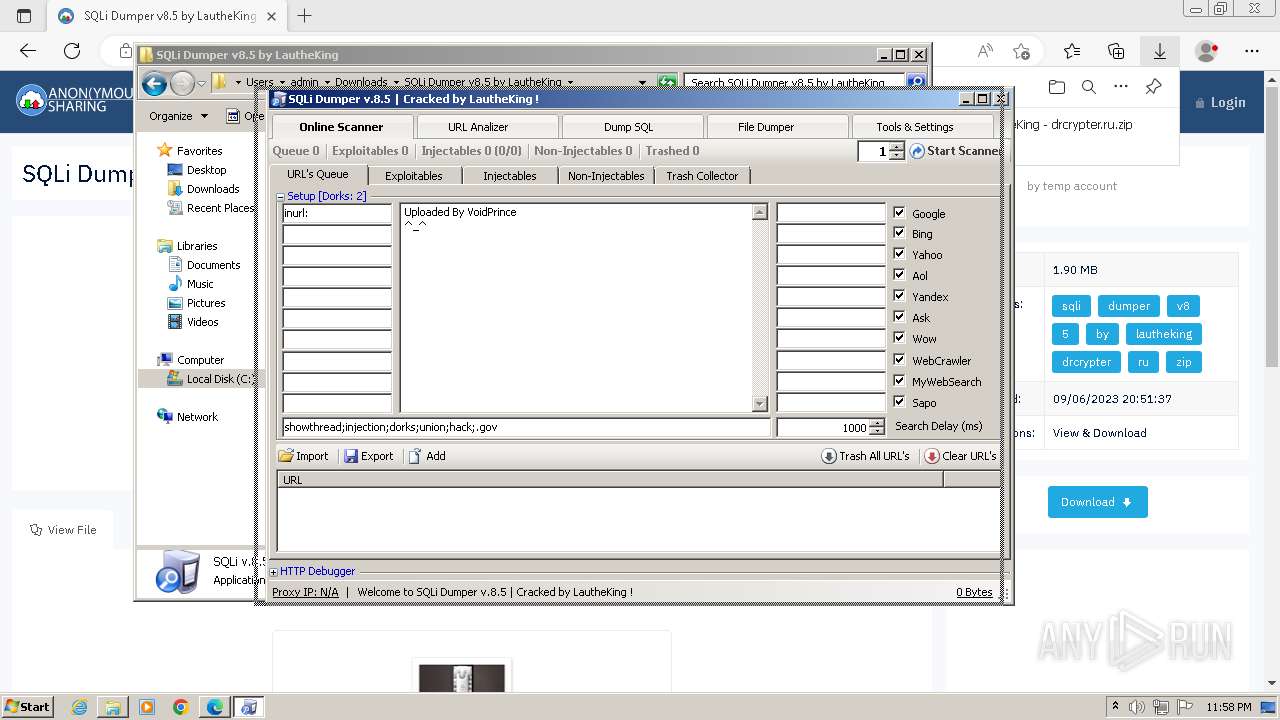Open downloads folder icon in panel
1280x720 pixels.
coord(1057,87)
